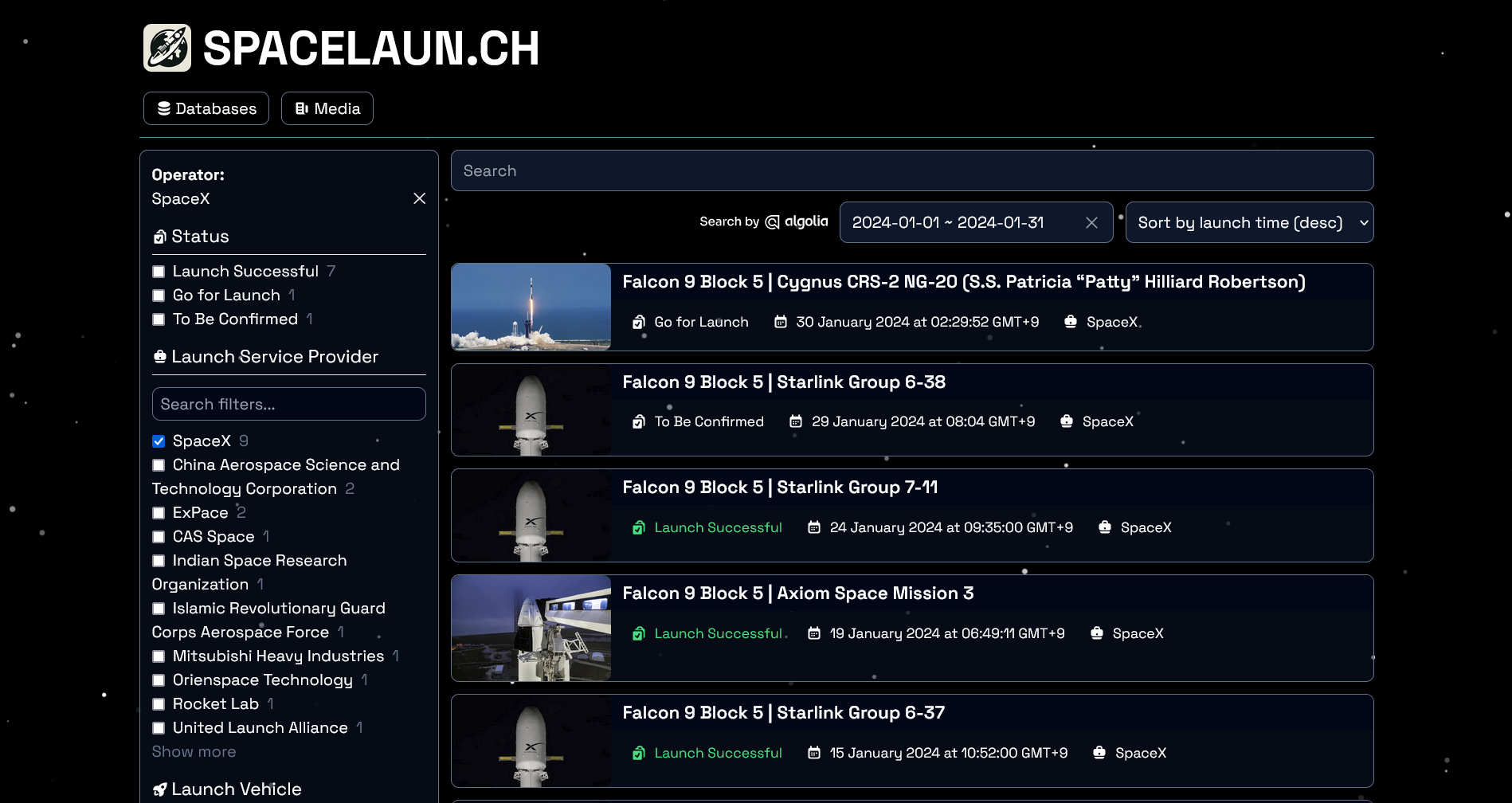Image resolution: width=1512 pixels, height=803 pixels.
Task: Click the Databases stack icon
Action: [x=164, y=108]
